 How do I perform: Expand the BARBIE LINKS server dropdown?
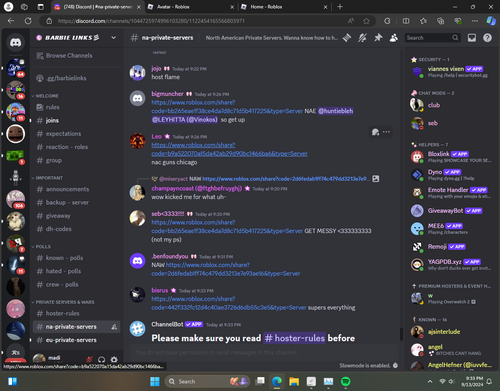tap(113, 38)
